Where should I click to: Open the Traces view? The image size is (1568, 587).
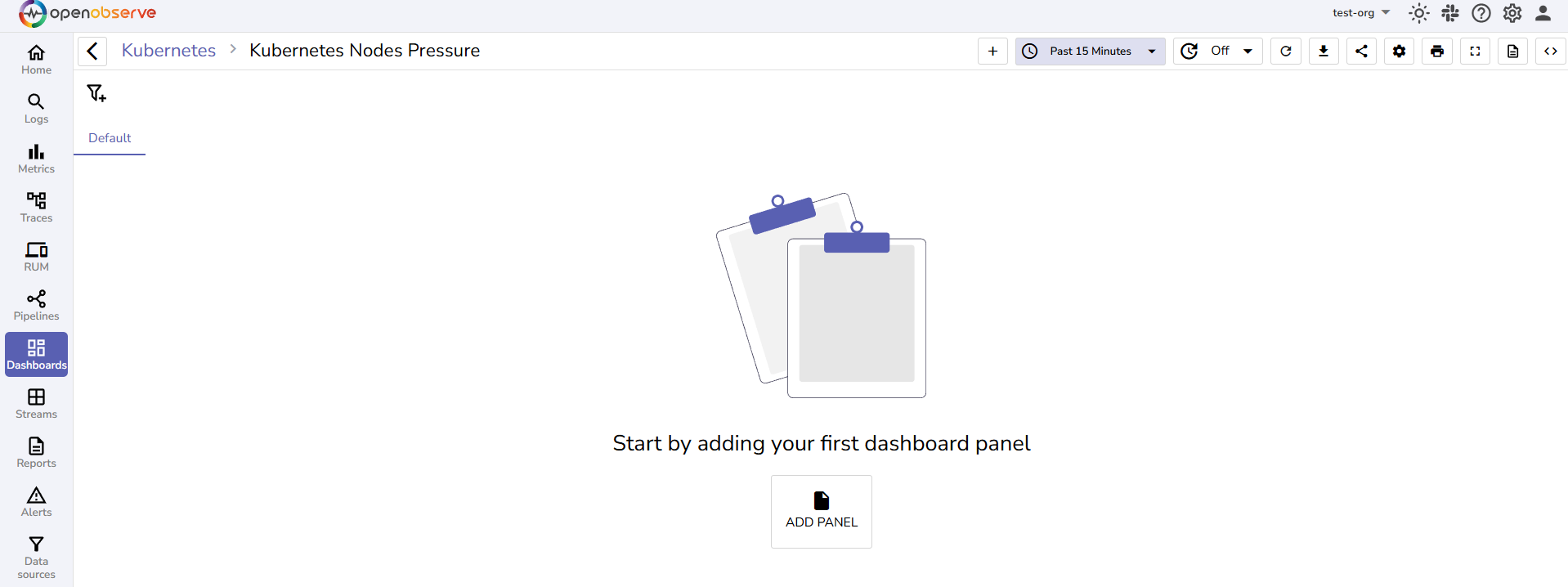pyautogui.click(x=36, y=207)
